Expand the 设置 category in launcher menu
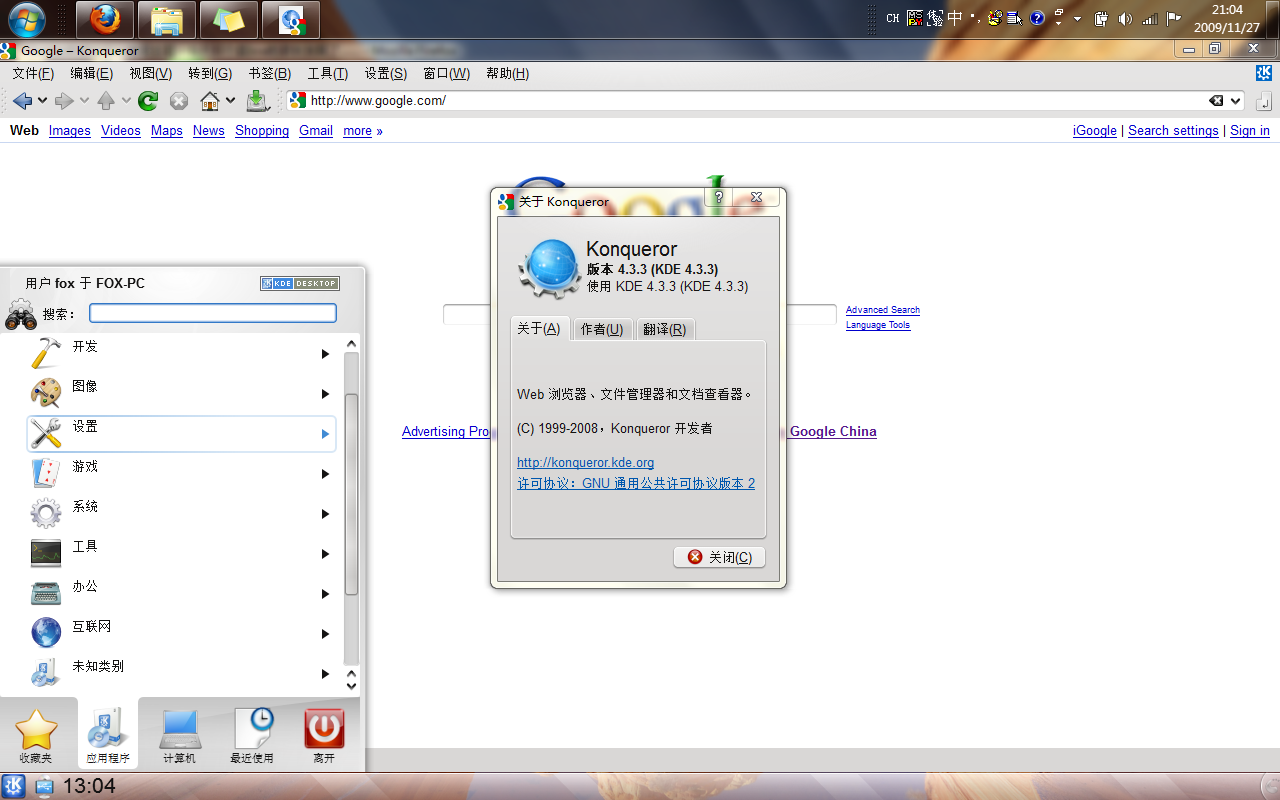 pyautogui.click(x=181, y=433)
